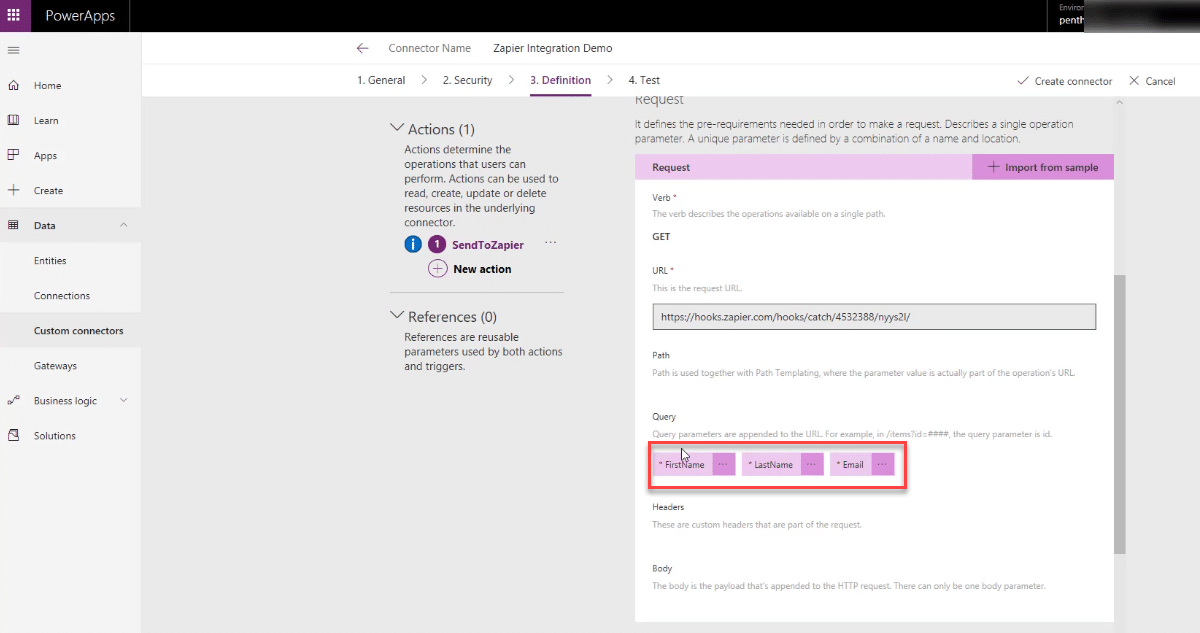Screen dimensions: 1200x633
Task: Collapse the Data section chevron
Action: (x=124, y=225)
